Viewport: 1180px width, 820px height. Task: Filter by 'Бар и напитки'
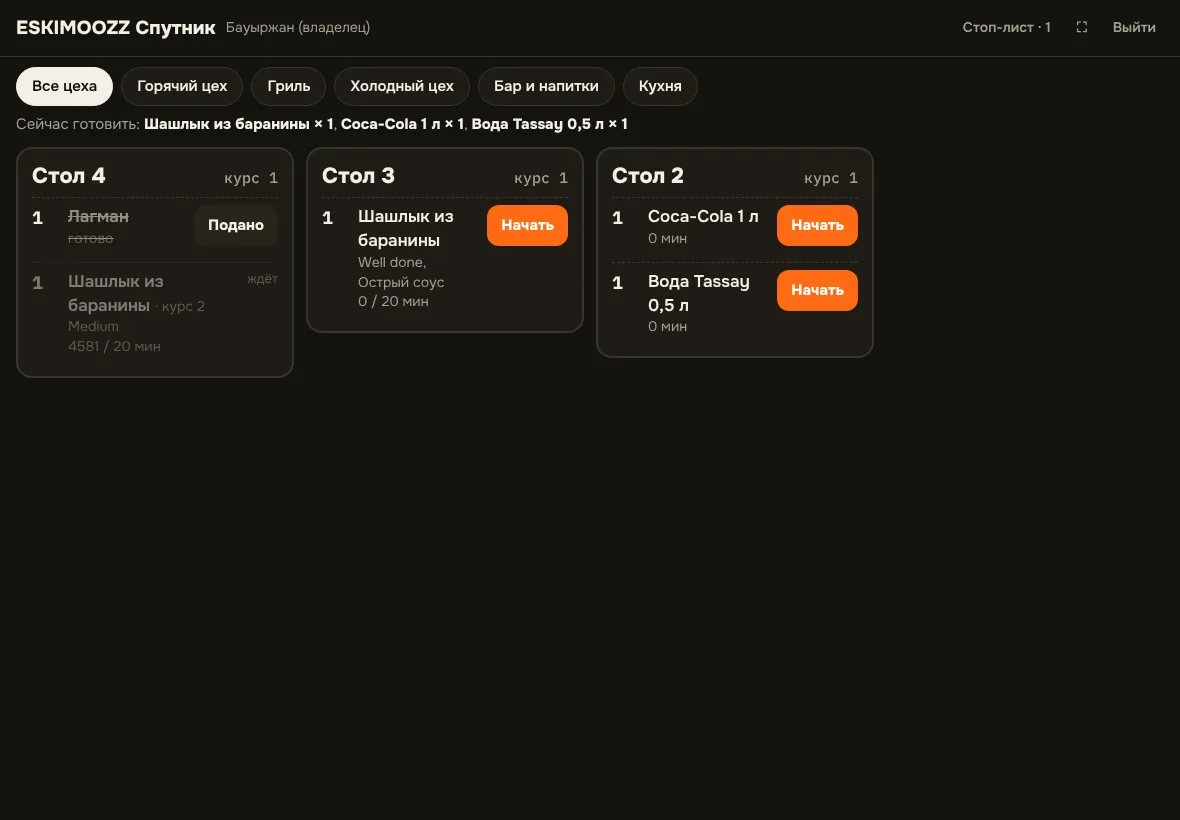coord(546,87)
